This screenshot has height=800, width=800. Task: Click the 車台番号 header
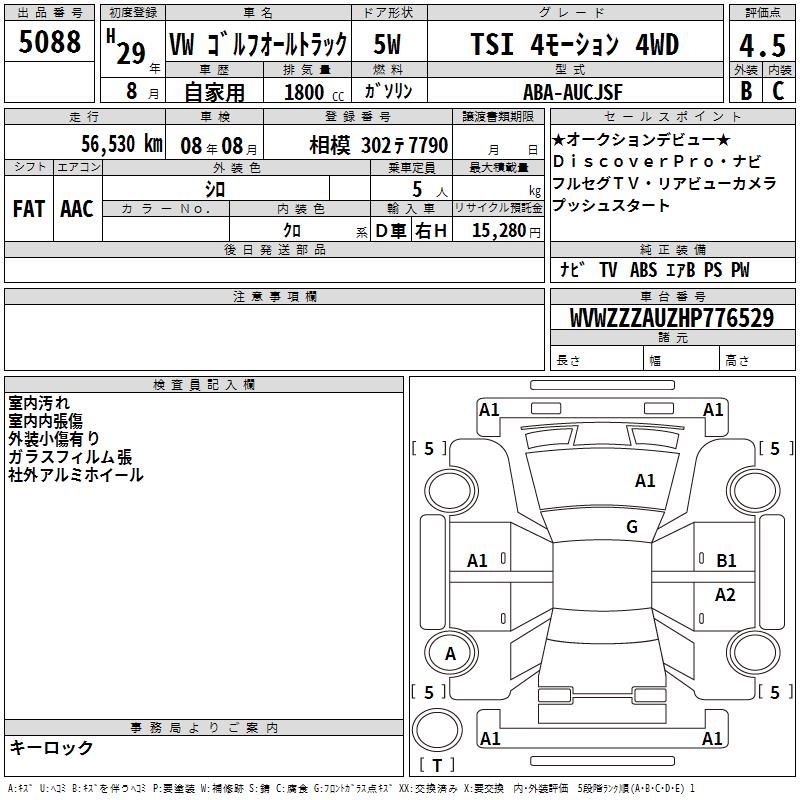coord(673,296)
